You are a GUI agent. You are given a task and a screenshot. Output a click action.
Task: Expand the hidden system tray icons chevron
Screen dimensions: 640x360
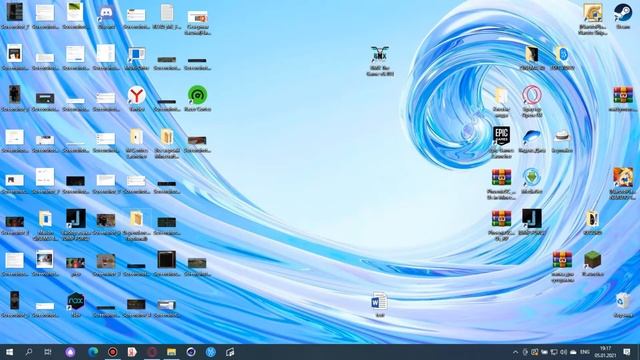point(515,352)
